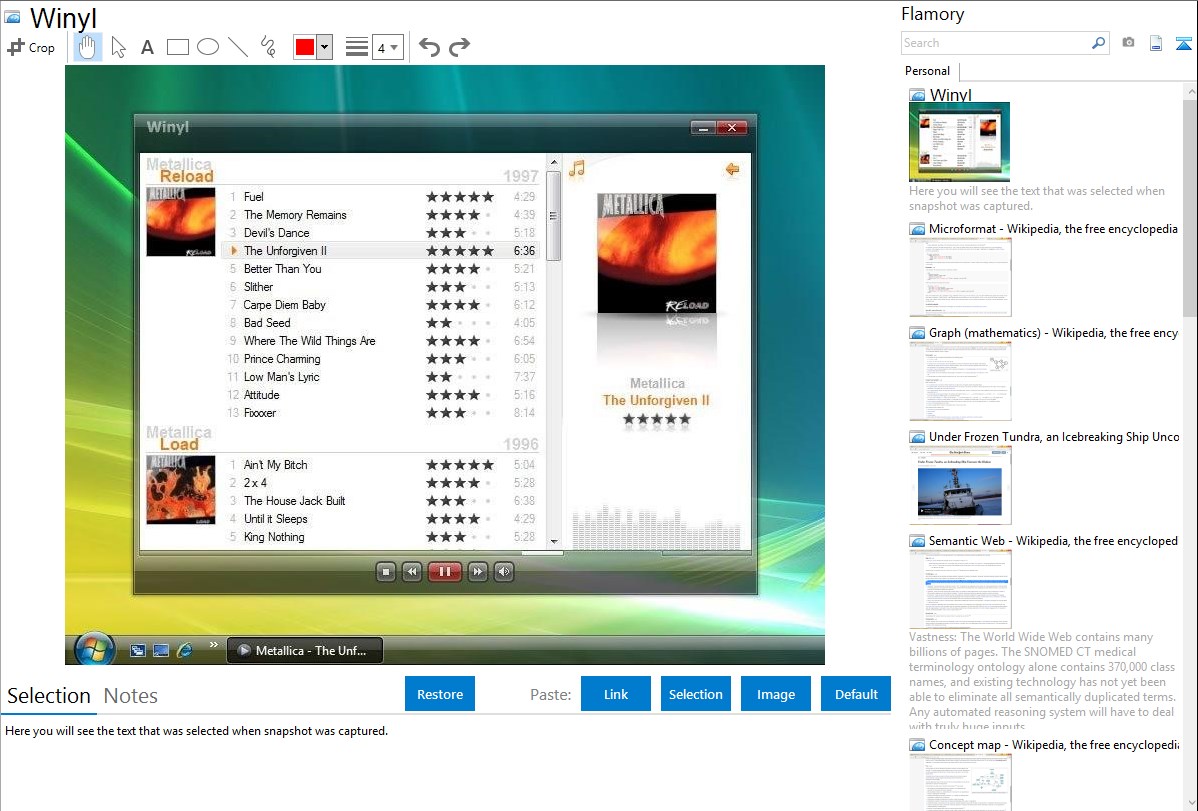Click the next track button in Winyl
The width and height of the screenshot is (1198, 811).
[x=478, y=572]
